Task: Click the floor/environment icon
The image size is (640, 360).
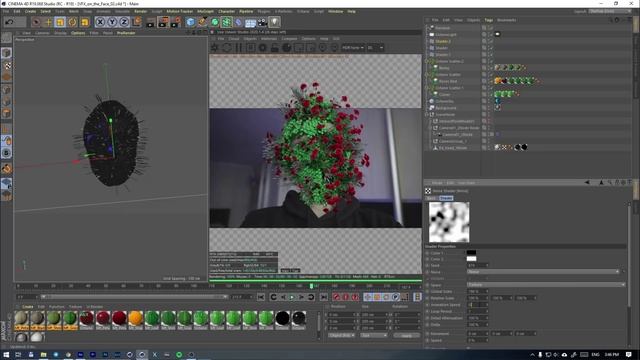Action: [x=251, y=22]
